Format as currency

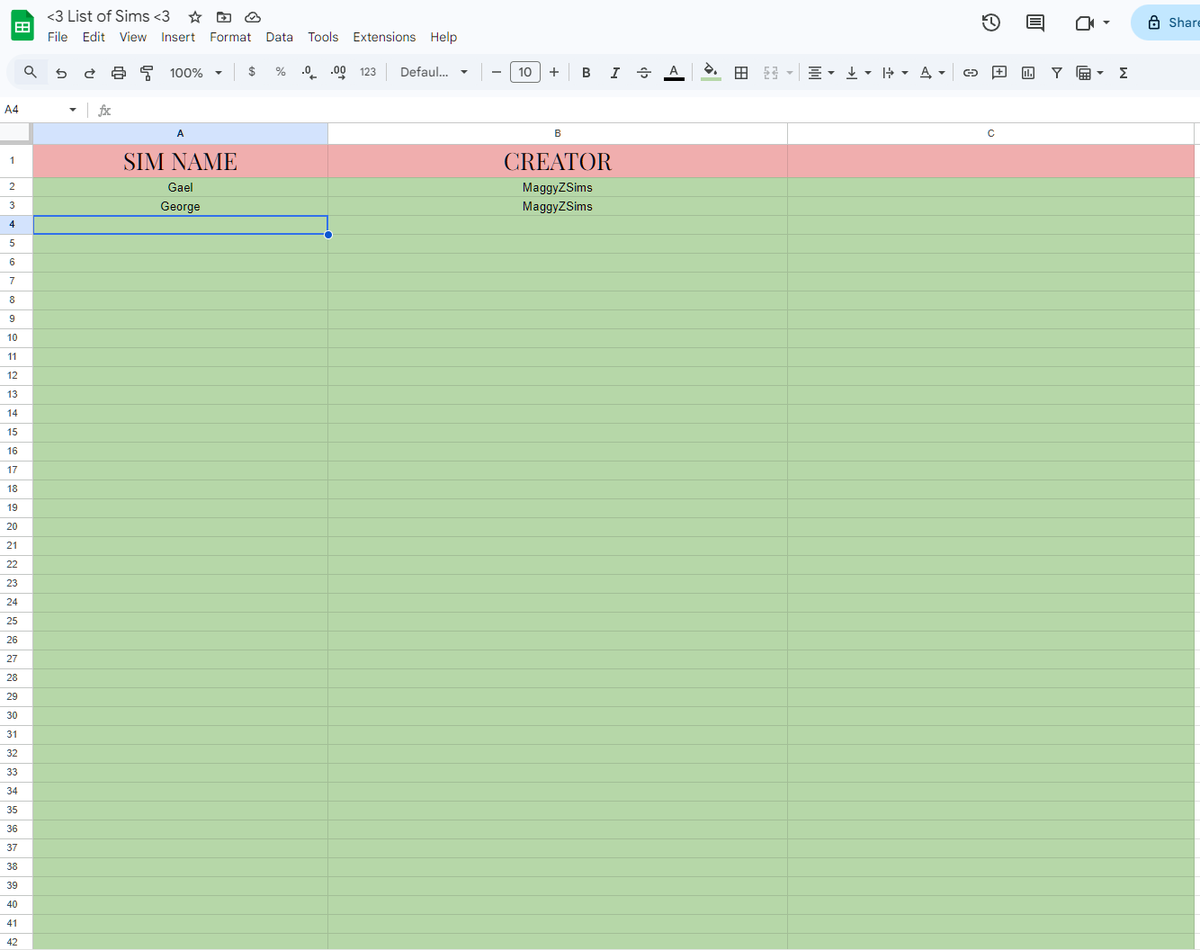pos(251,72)
